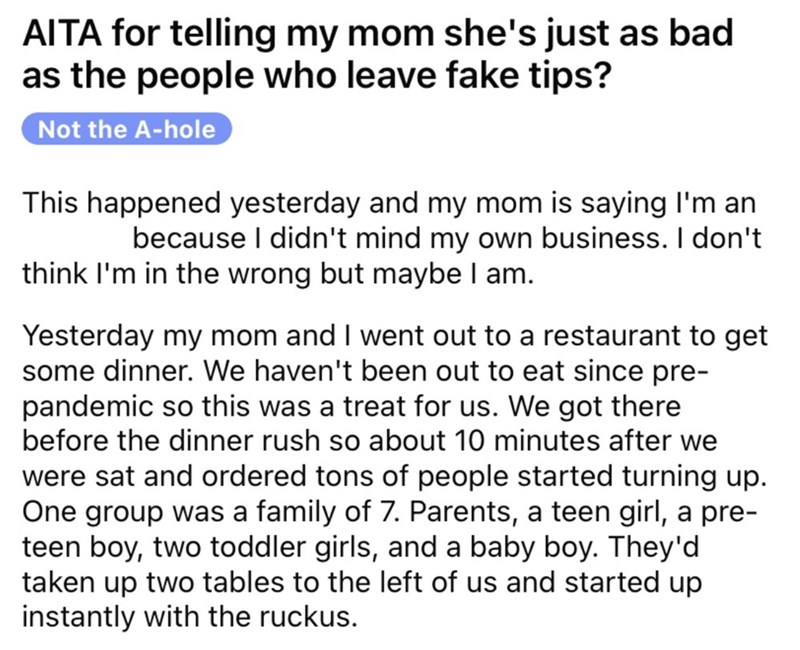Click the censored blank before 'because I didn't'

coord(76,238)
